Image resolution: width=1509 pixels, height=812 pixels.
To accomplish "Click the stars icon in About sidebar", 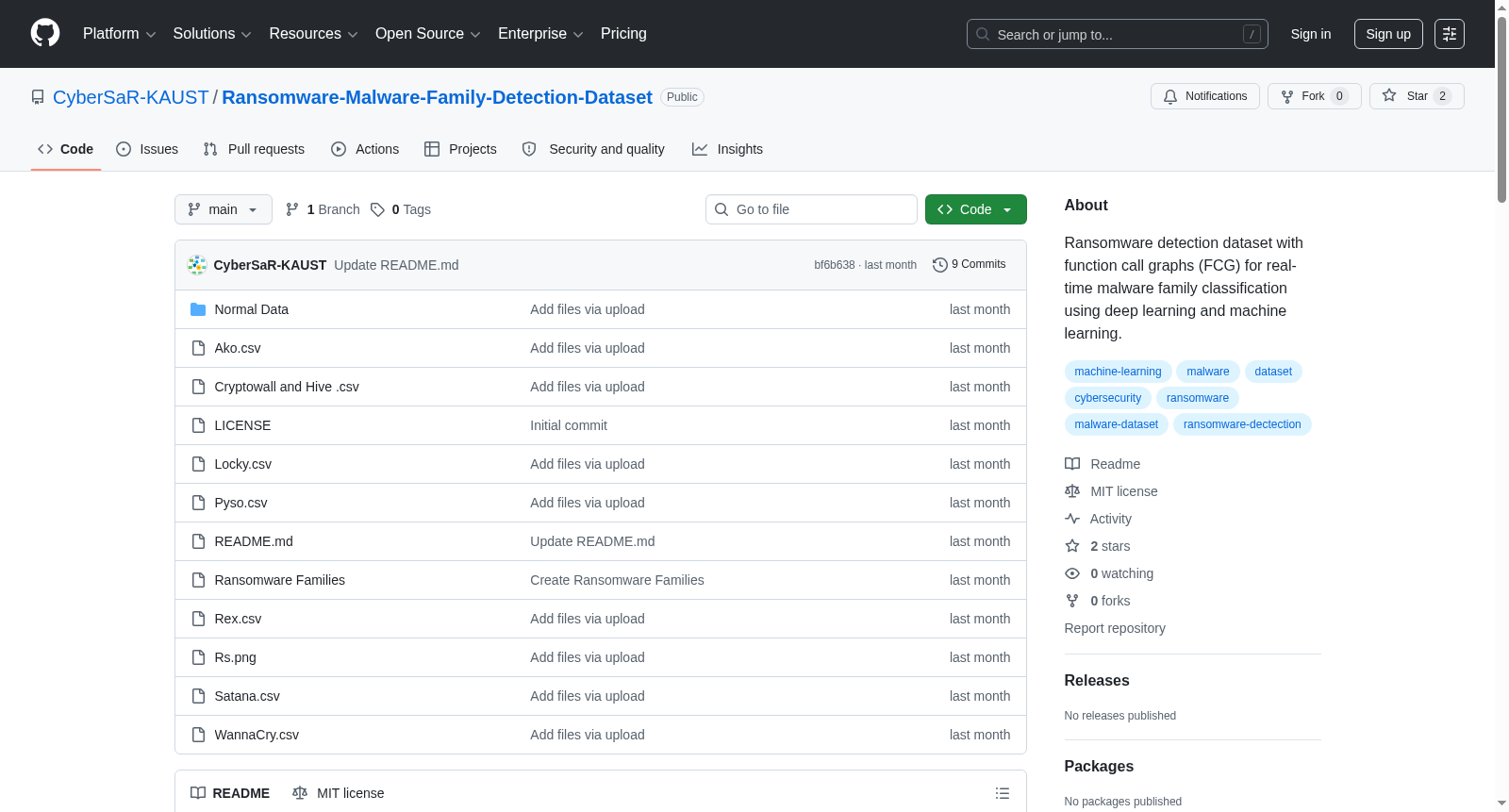I will [x=1072, y=546].
